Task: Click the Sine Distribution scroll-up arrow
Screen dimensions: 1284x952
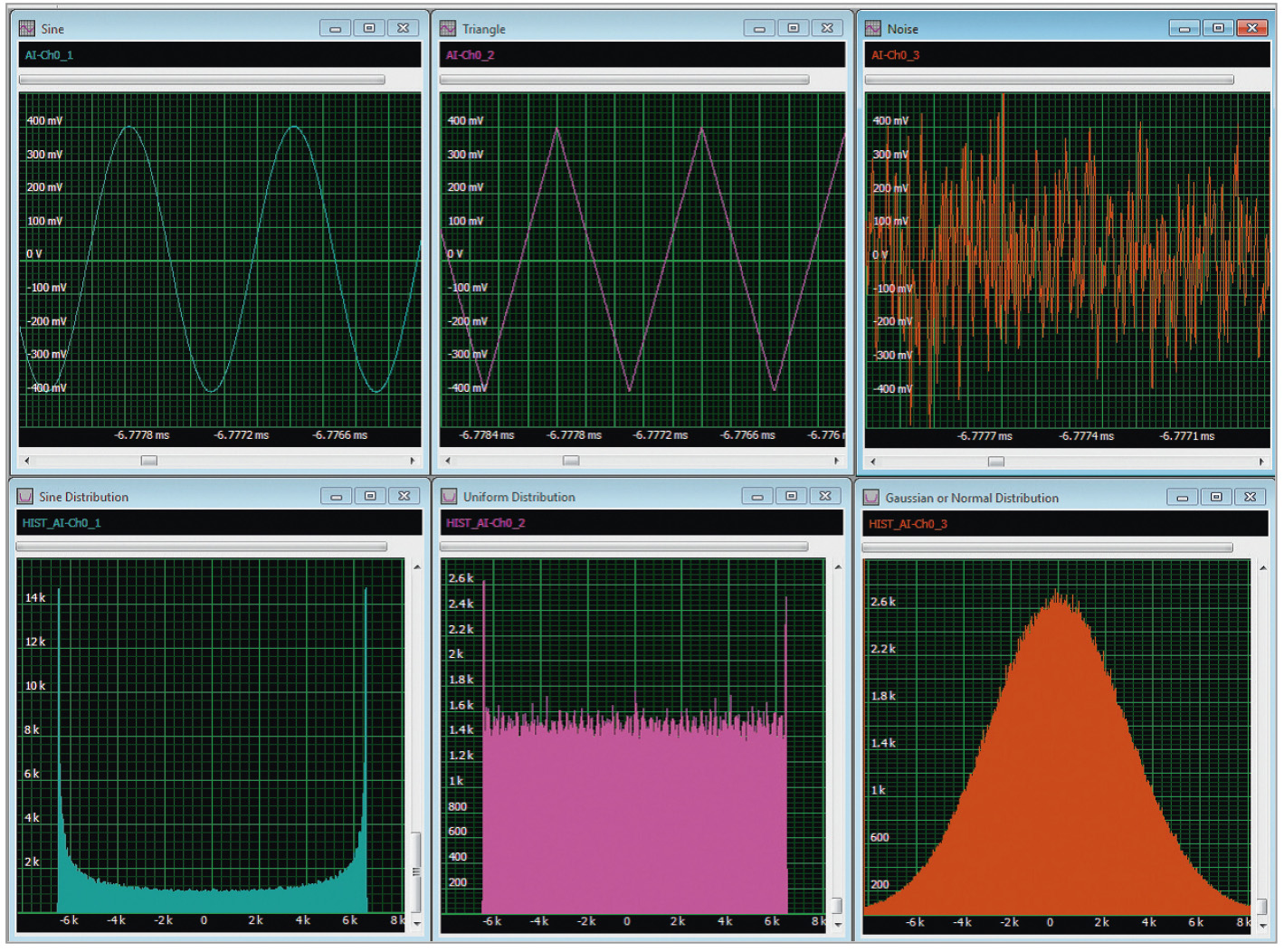Action: pos(416,566)
